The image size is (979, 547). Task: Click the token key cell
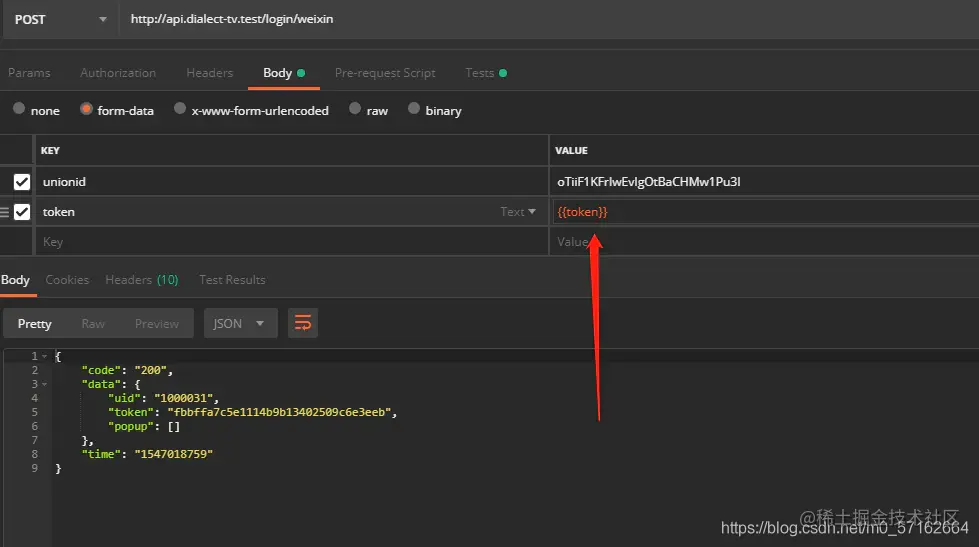268,212
